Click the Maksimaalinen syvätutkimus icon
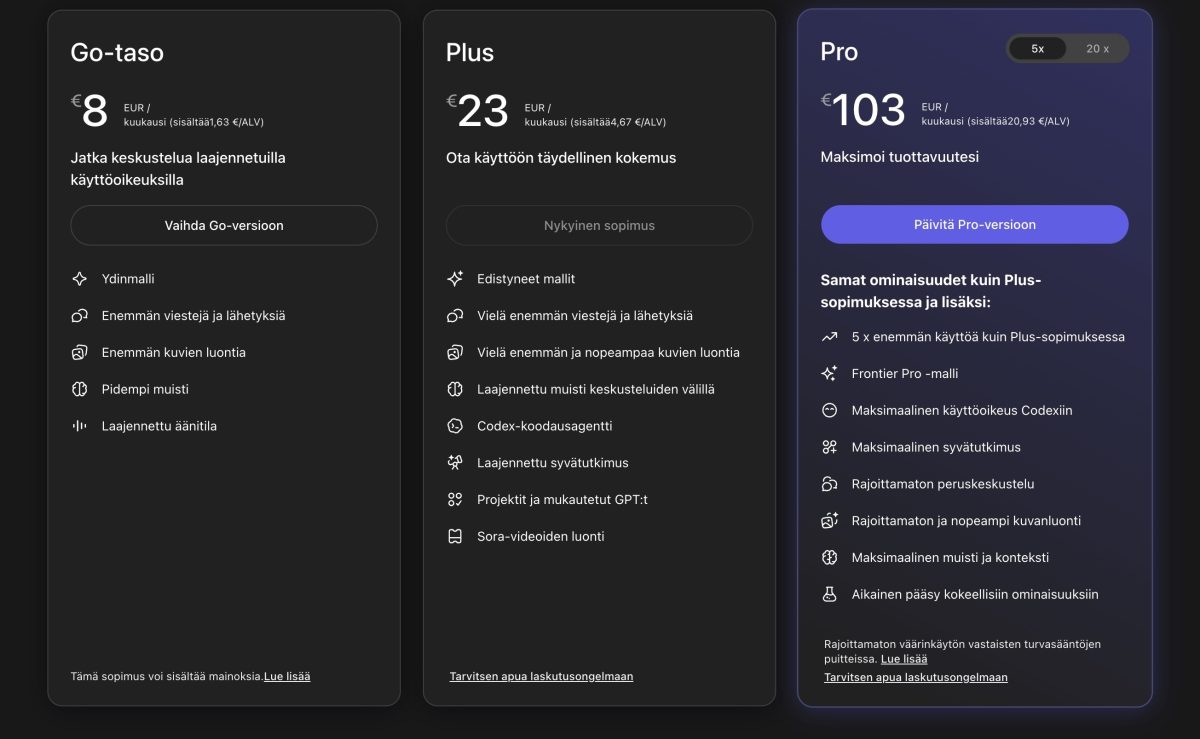Viewport: 1200px width, 739px height. click(830, 447)
